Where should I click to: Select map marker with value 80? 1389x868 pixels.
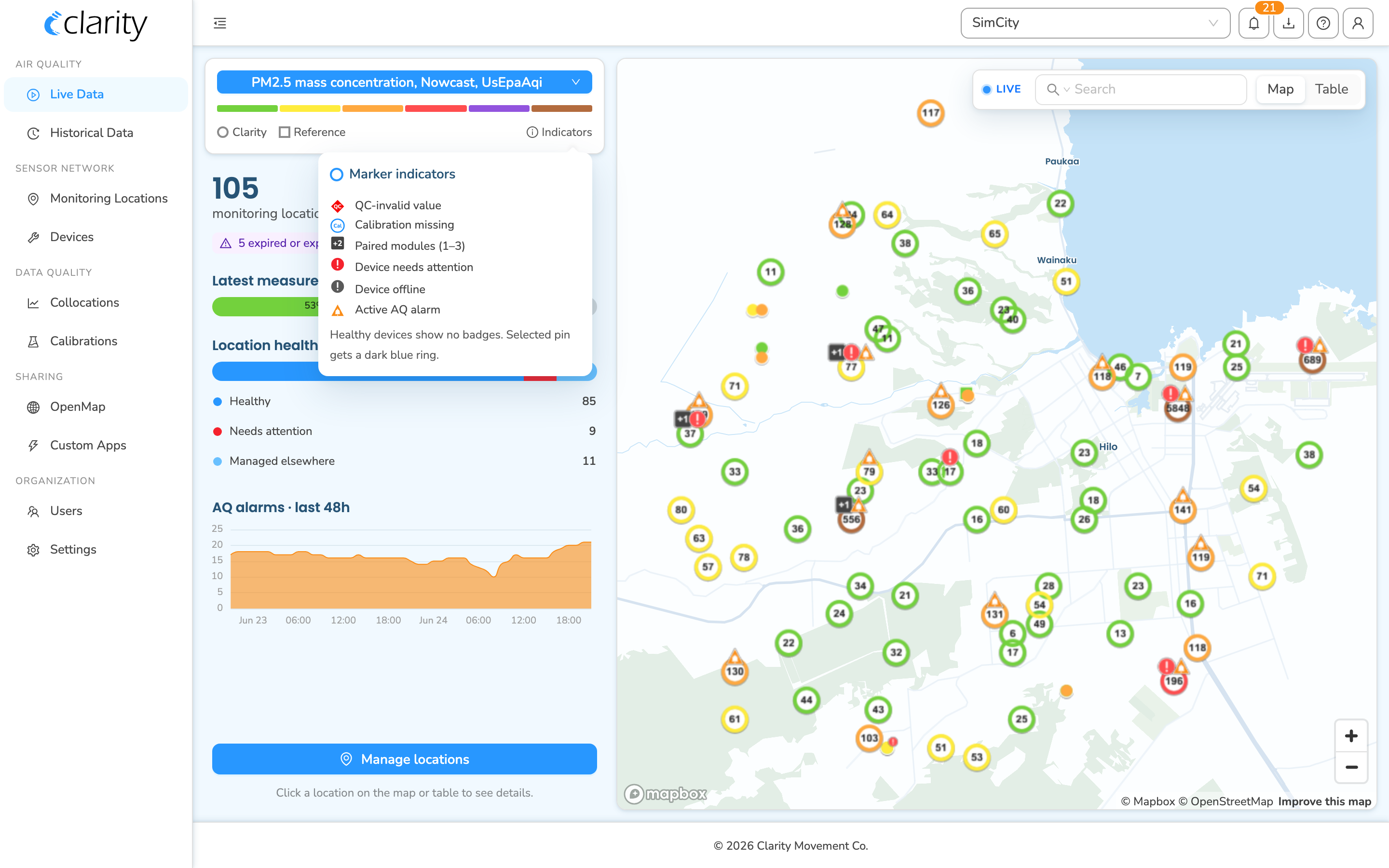pos(681,510)
